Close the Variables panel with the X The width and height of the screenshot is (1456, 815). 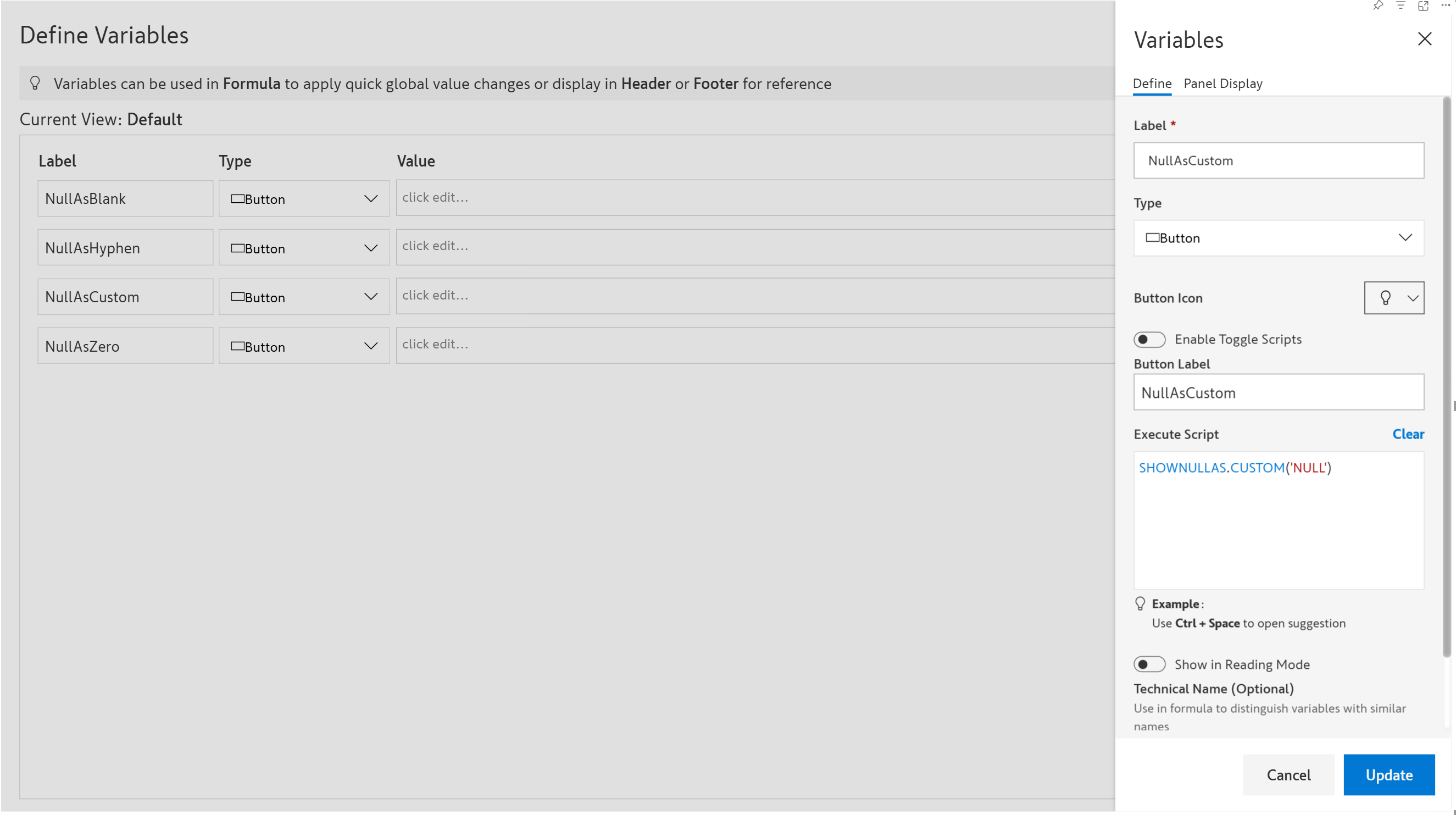tap(1424, 39)
